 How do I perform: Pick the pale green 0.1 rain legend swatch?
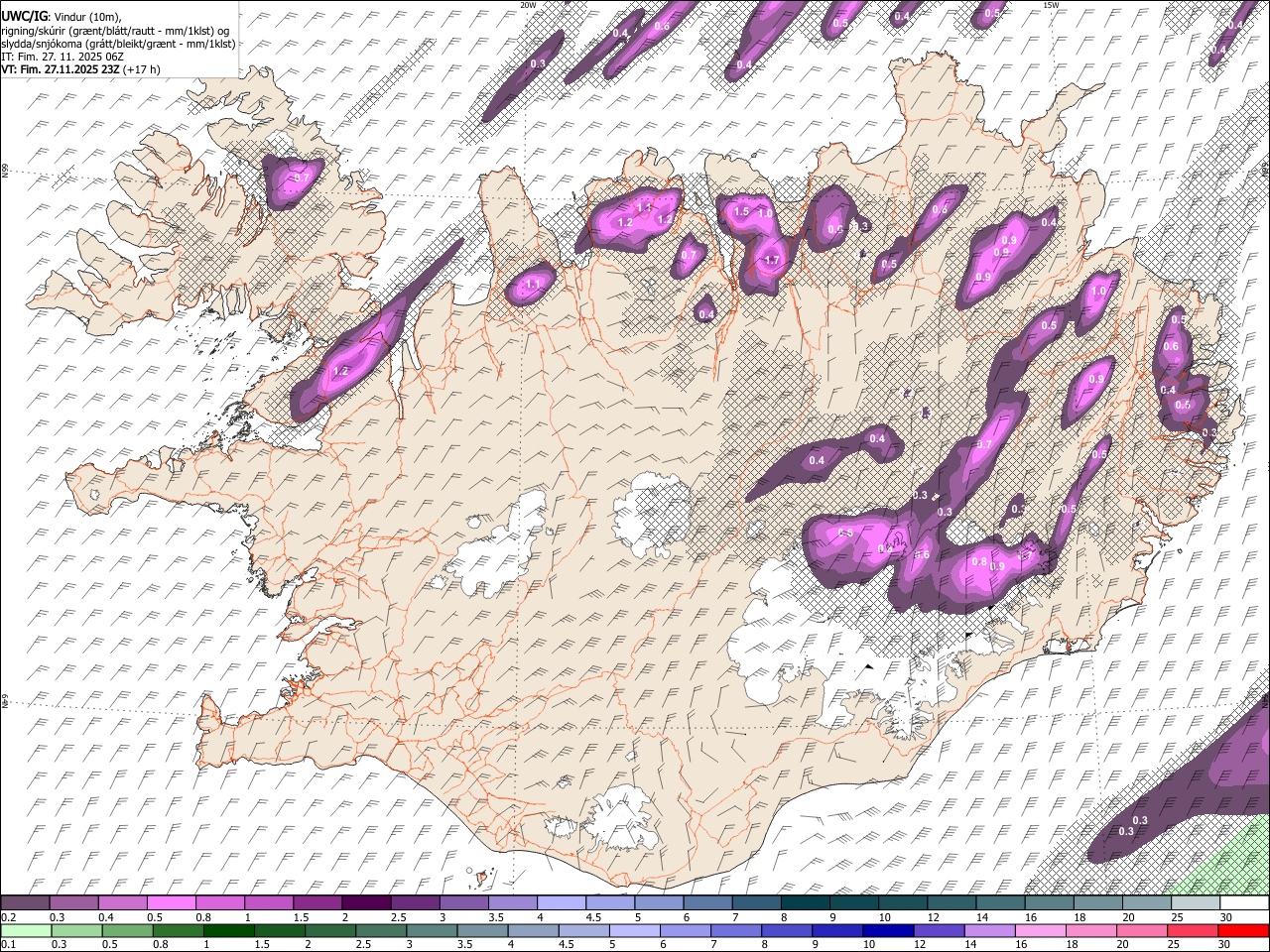tap(26, 930)
